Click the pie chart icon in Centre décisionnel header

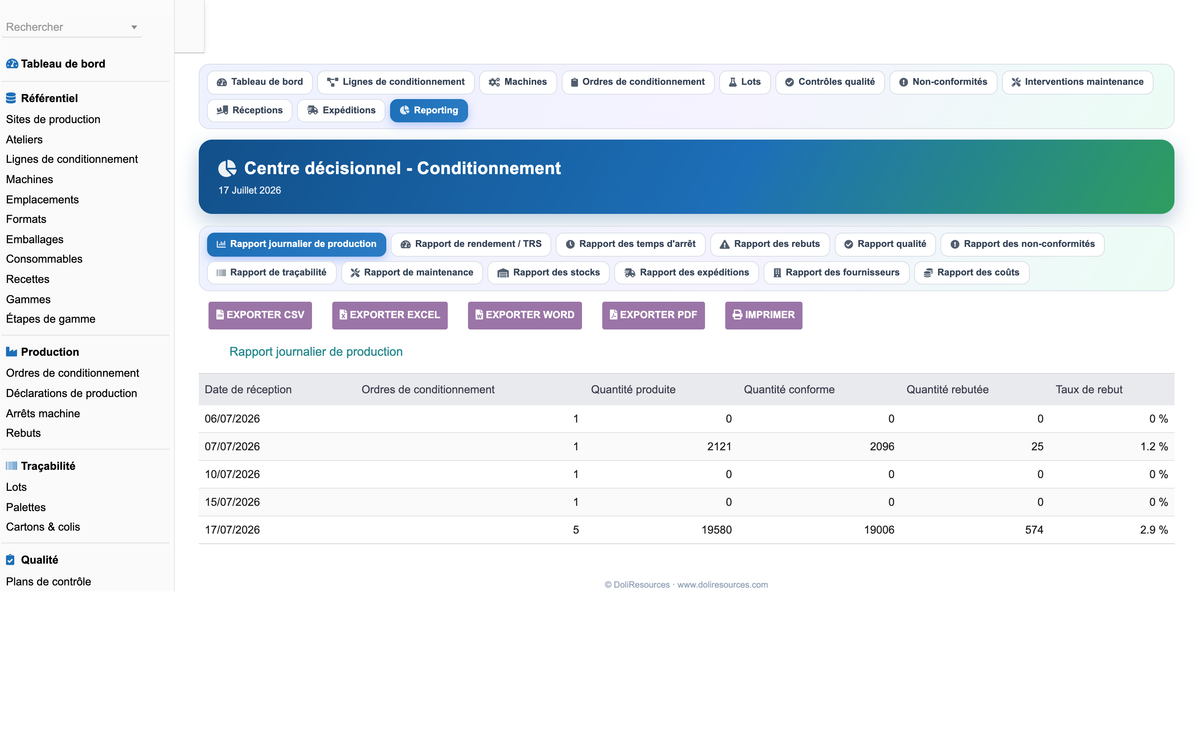coord(227,168)
